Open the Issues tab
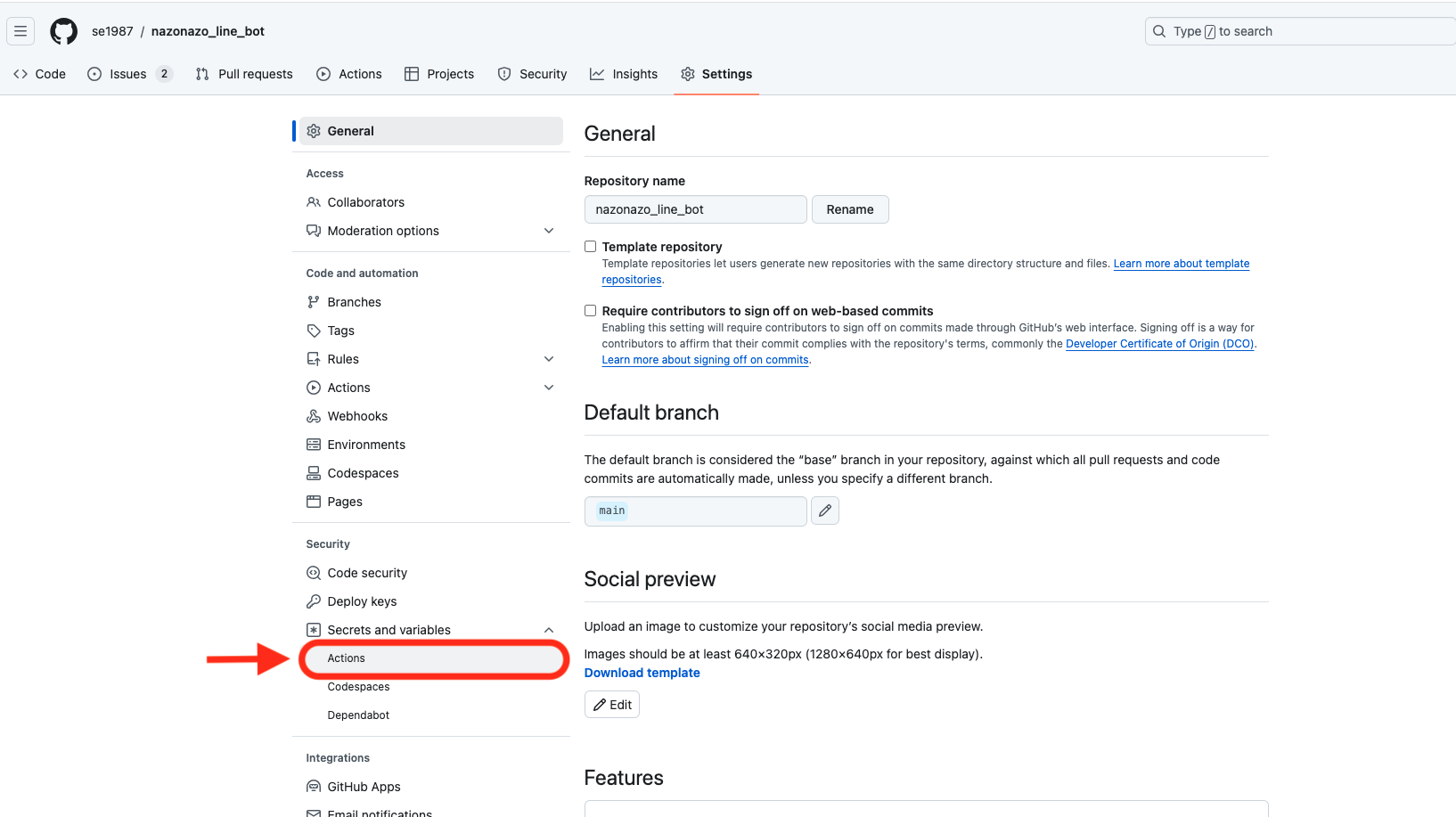The height and width of the screenshot is (817, 1456). pyautogui.click(x=130, y=74)
